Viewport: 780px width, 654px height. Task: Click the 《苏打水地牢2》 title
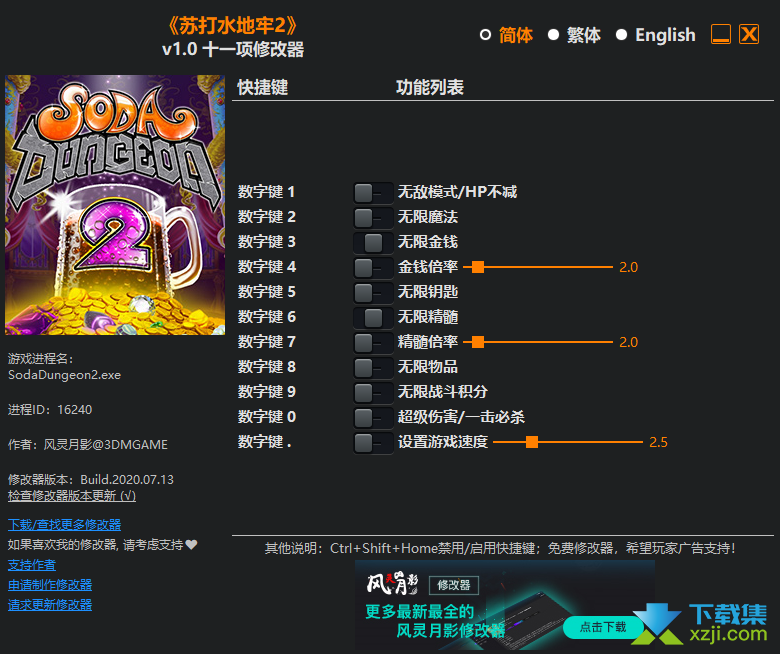233,26
